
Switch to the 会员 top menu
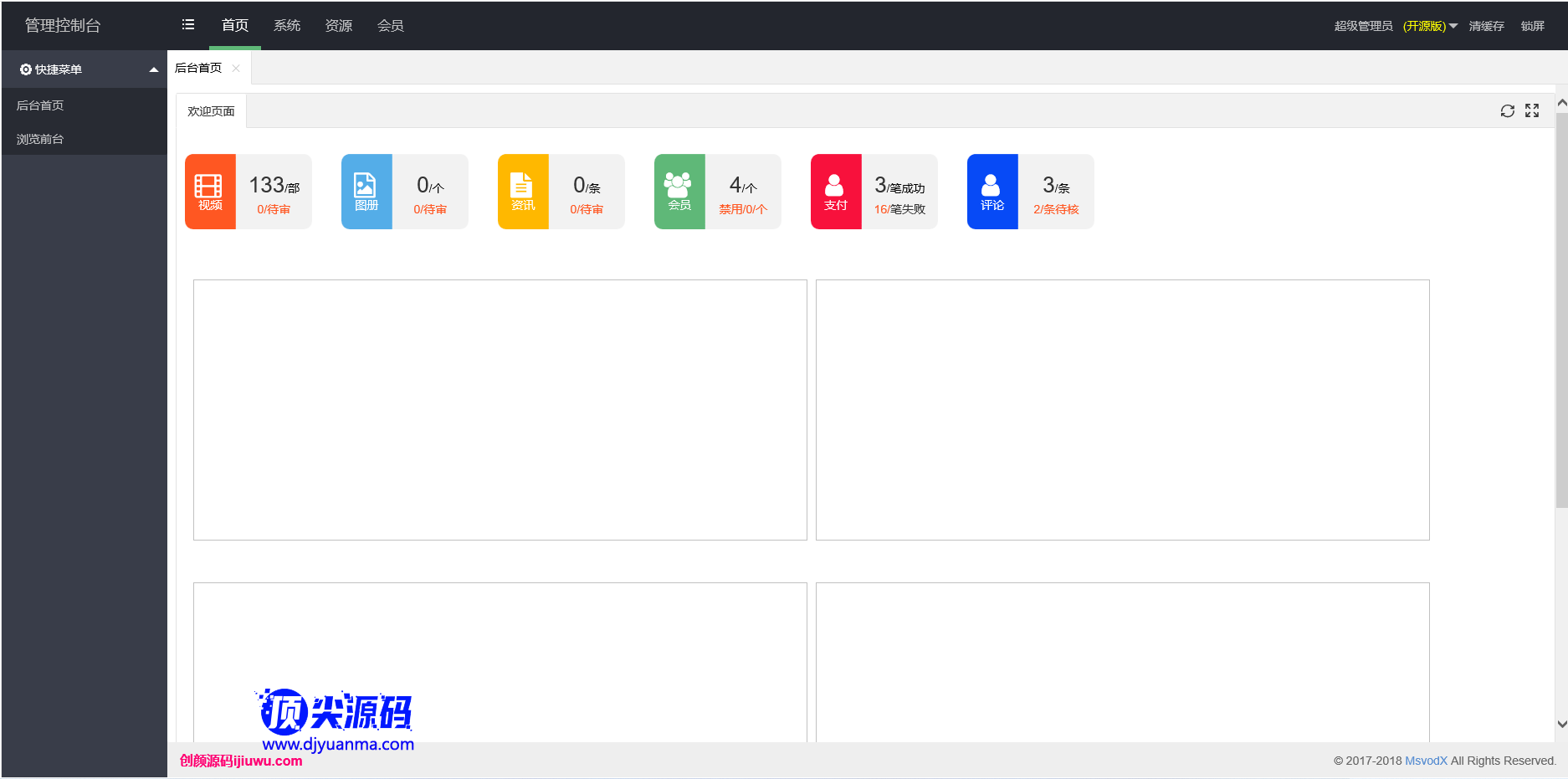pyautogui.click(x=391, y=26)
